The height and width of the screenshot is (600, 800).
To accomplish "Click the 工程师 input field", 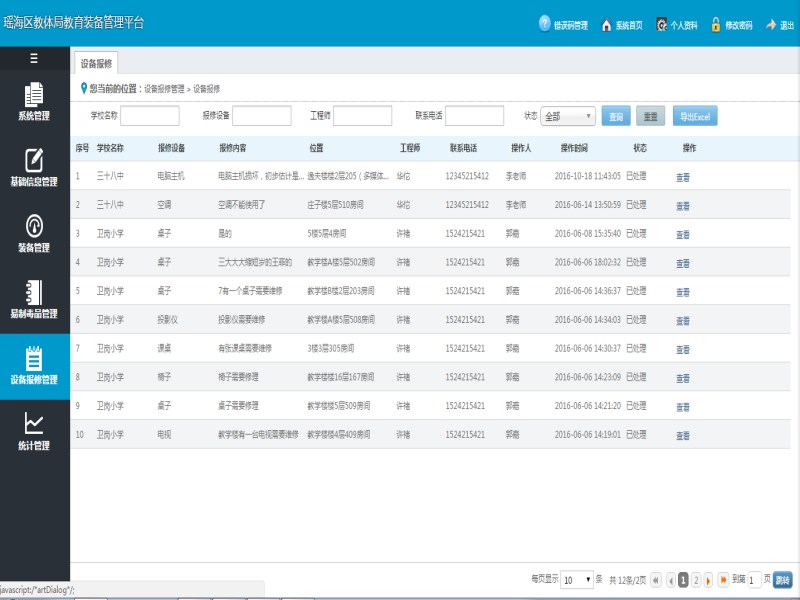I will pos(362,116).
